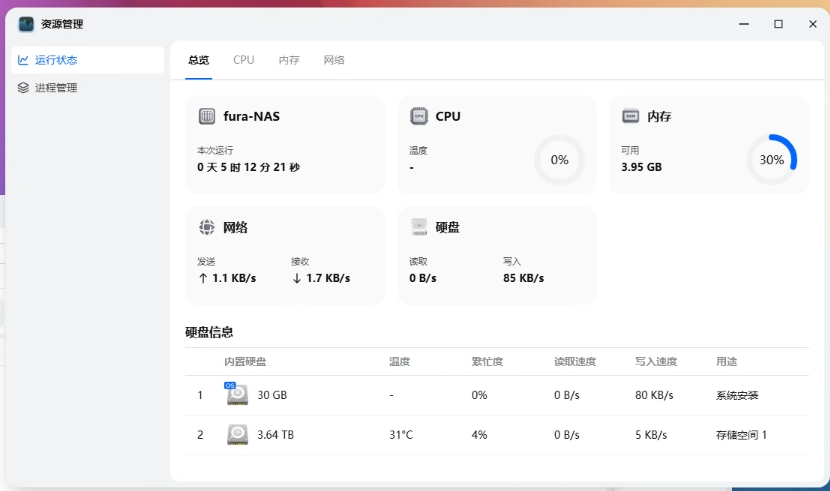Click the 网络 globe icon

pos(207,227)
